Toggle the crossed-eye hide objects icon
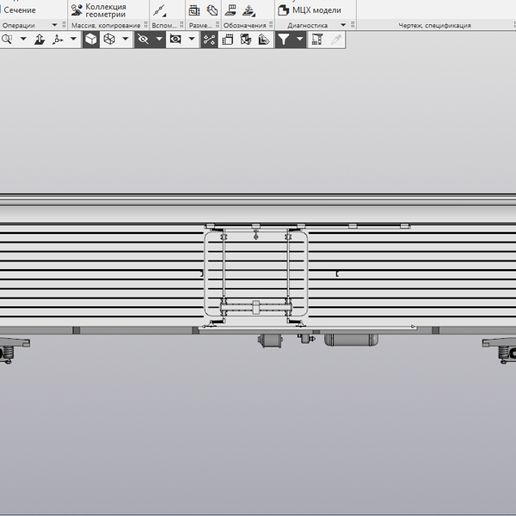The width and height of the screenshot is (516, 516). pyautogui.click(x=143, y=39)
